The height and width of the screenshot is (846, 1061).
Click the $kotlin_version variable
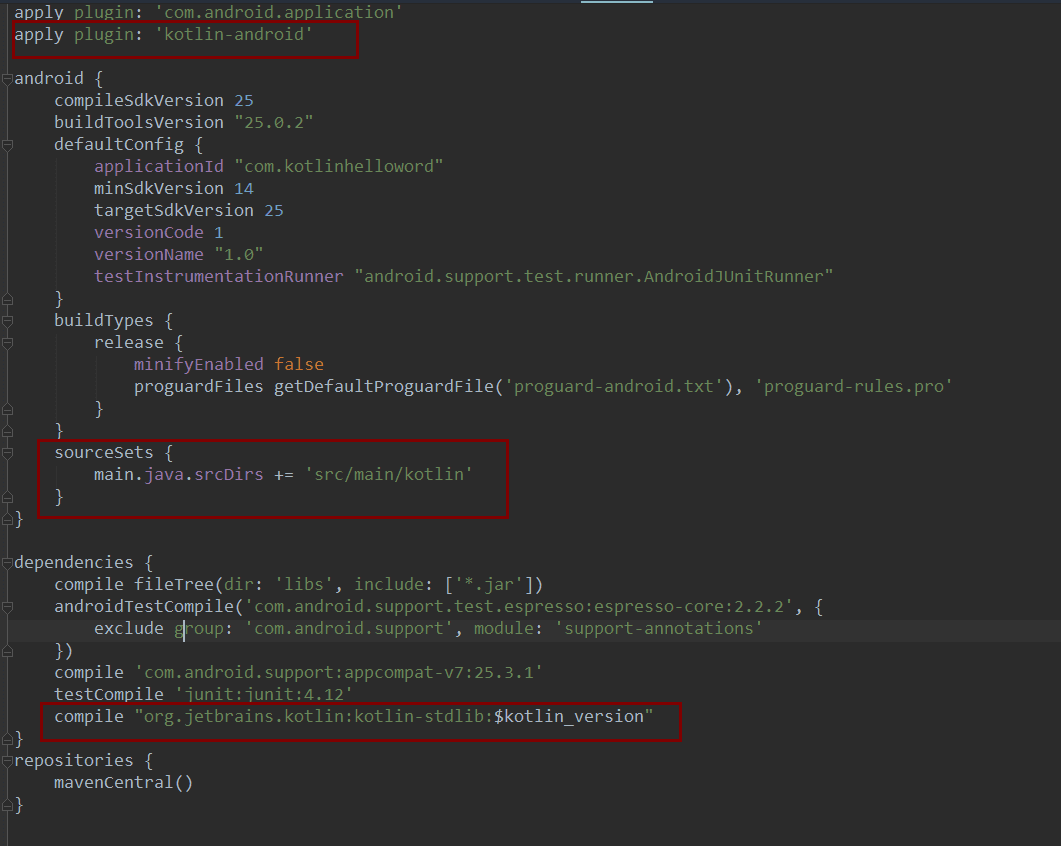(568, 717)
